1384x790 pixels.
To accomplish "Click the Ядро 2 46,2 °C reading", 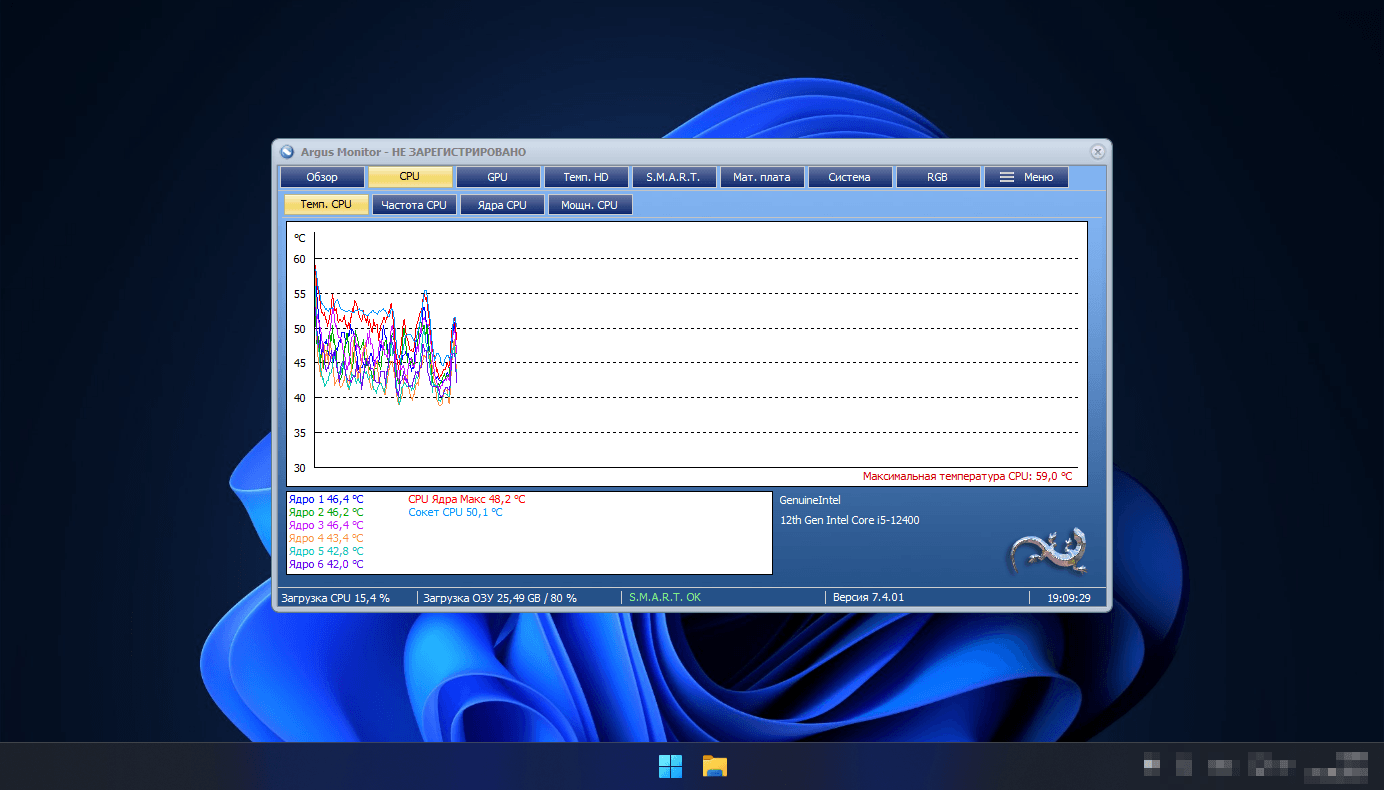I will pyautogui.click(x=326, y=512).
